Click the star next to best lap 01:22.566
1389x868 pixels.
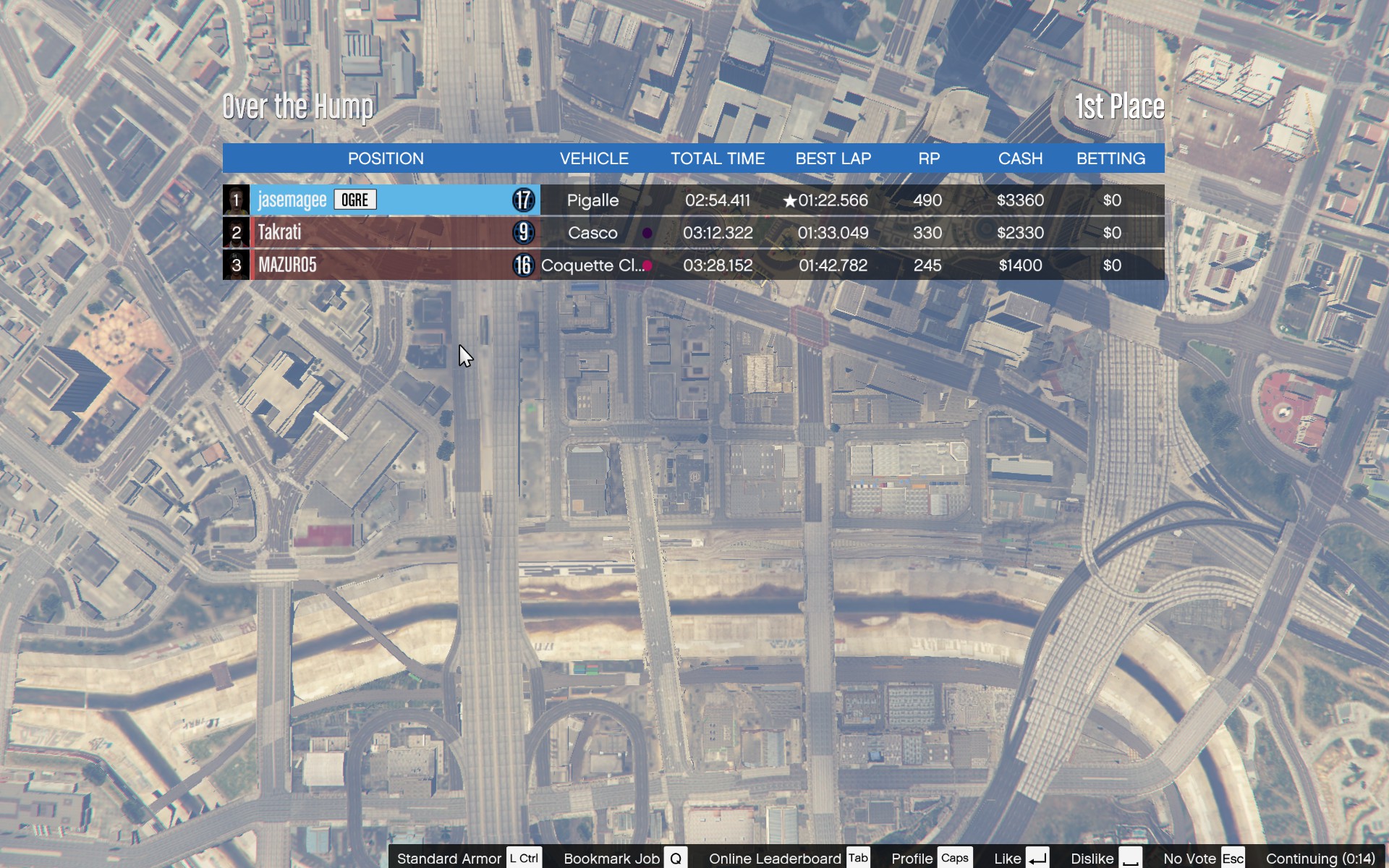point(789,201)
